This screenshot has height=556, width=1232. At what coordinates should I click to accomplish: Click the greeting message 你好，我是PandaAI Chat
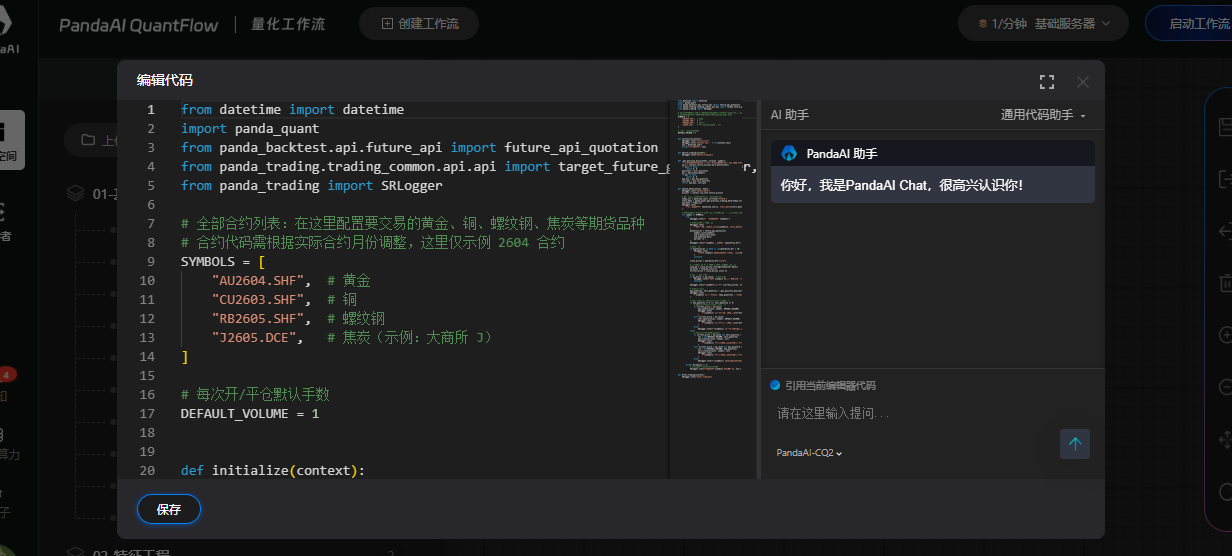[902, 185]
